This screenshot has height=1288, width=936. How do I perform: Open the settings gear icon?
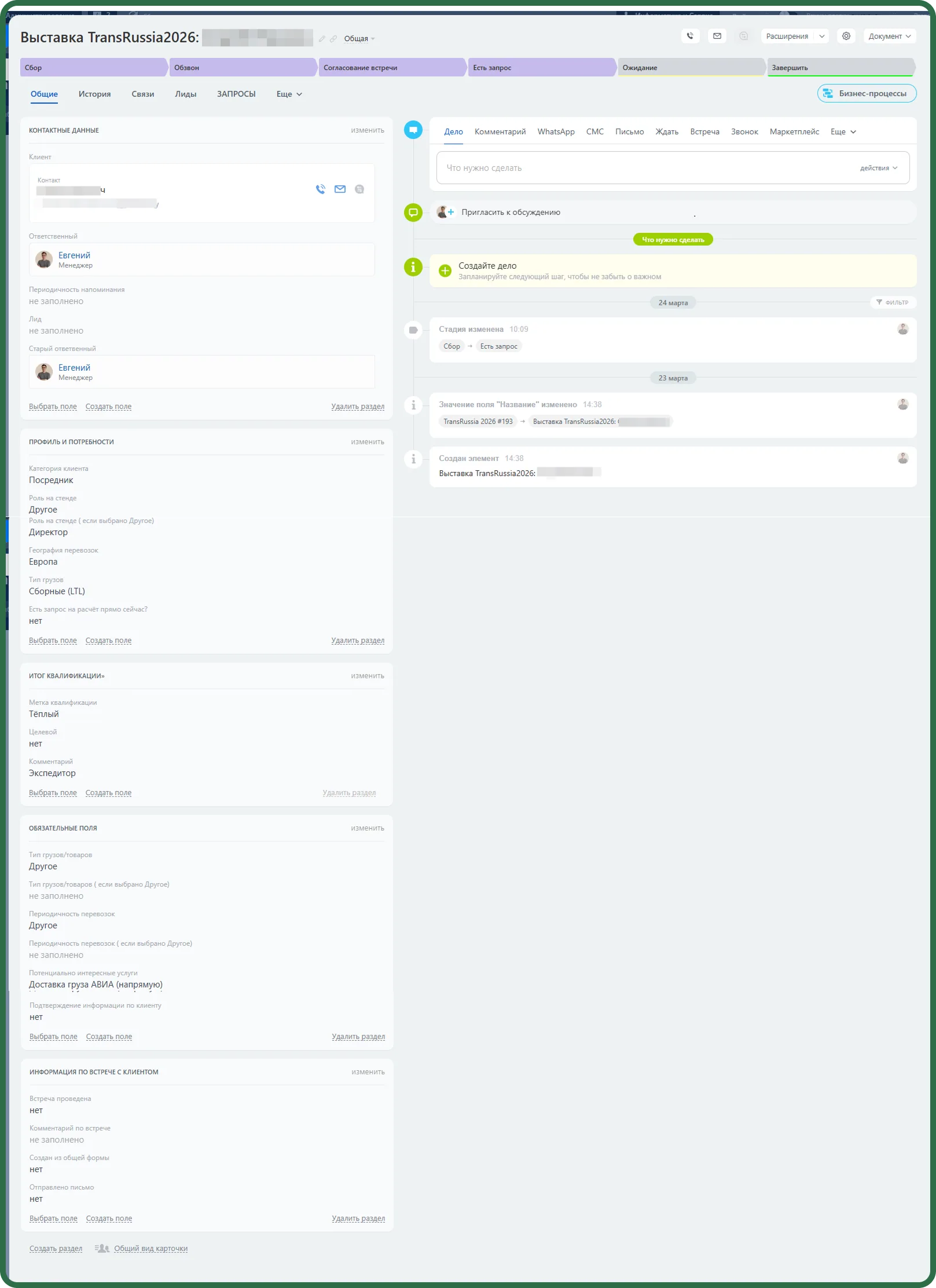(846, 36)
